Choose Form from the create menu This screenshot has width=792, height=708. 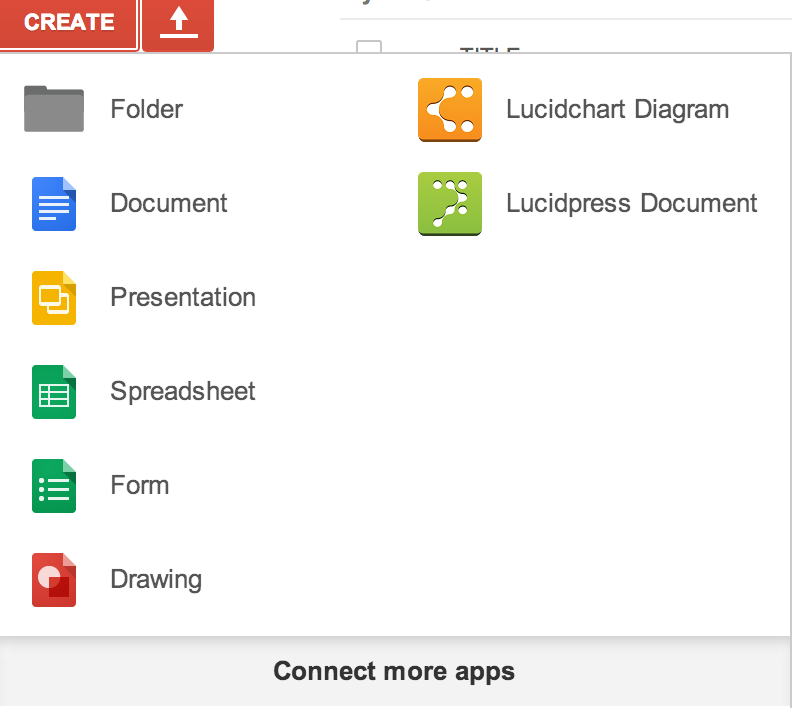140,485
